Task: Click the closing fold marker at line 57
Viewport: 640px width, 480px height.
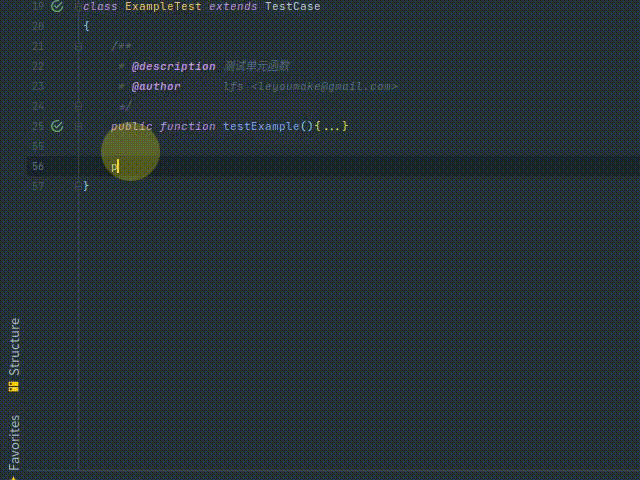Action: pos(78,186)
